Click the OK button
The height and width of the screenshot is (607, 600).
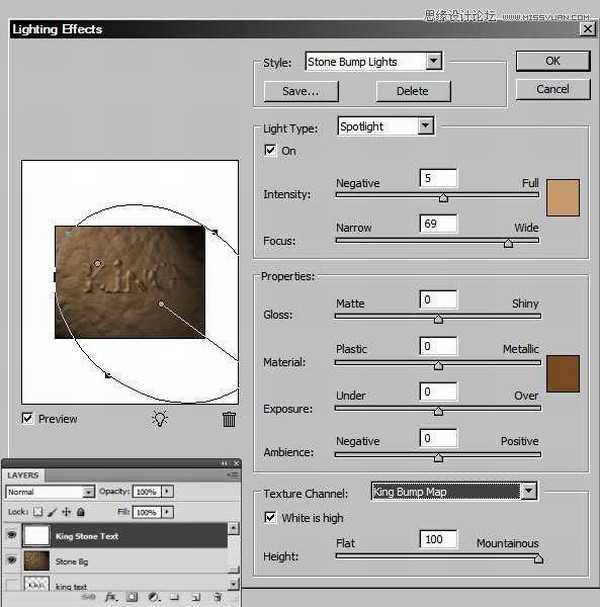tap(552, 61)
